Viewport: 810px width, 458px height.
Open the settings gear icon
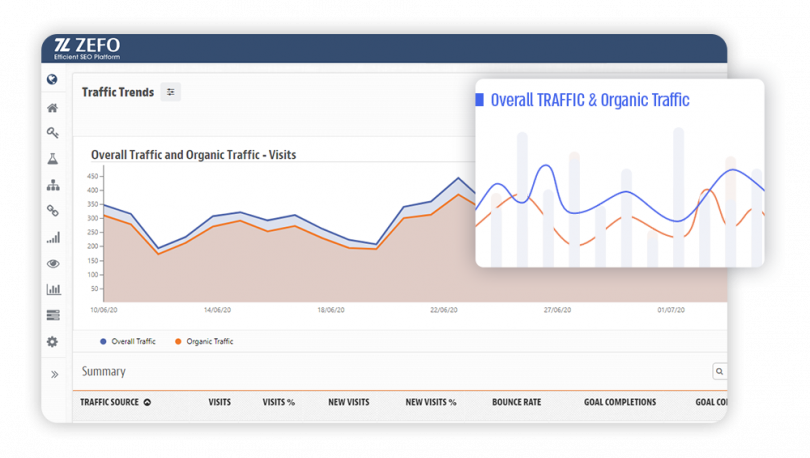52,342
